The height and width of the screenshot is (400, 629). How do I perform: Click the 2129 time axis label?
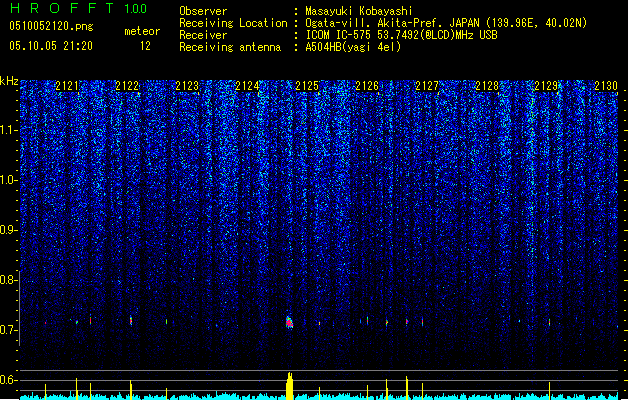pos(546,86)
